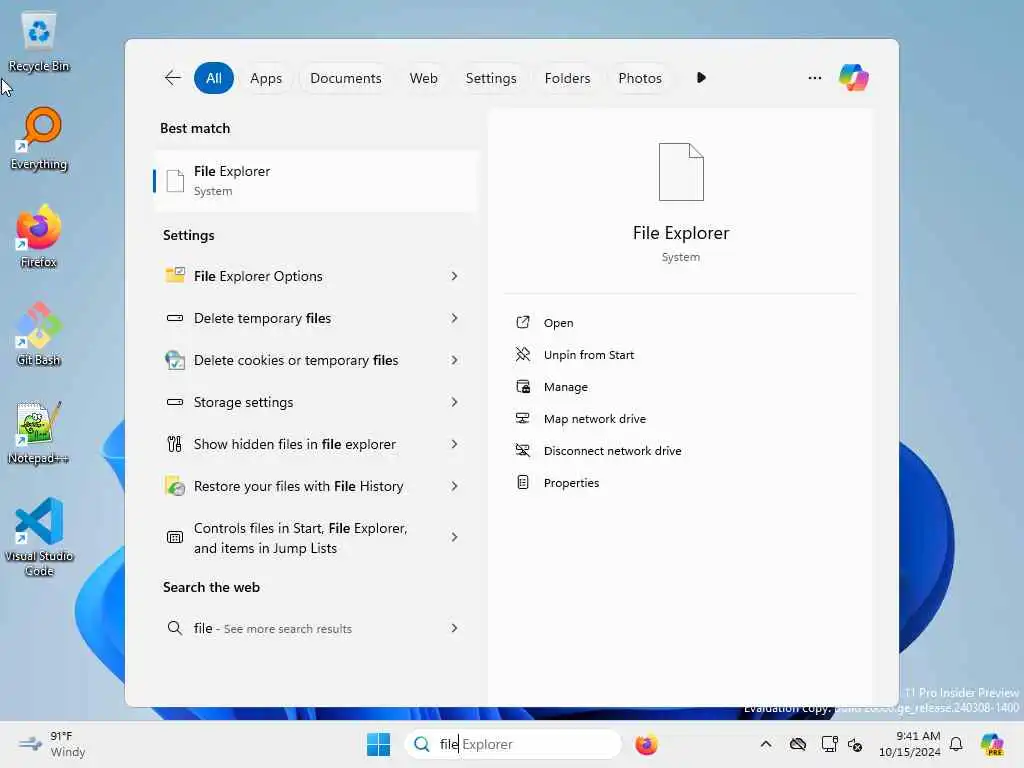Click the cloud sync tray icon
The image size is (1024, 768).
[797, 744]
